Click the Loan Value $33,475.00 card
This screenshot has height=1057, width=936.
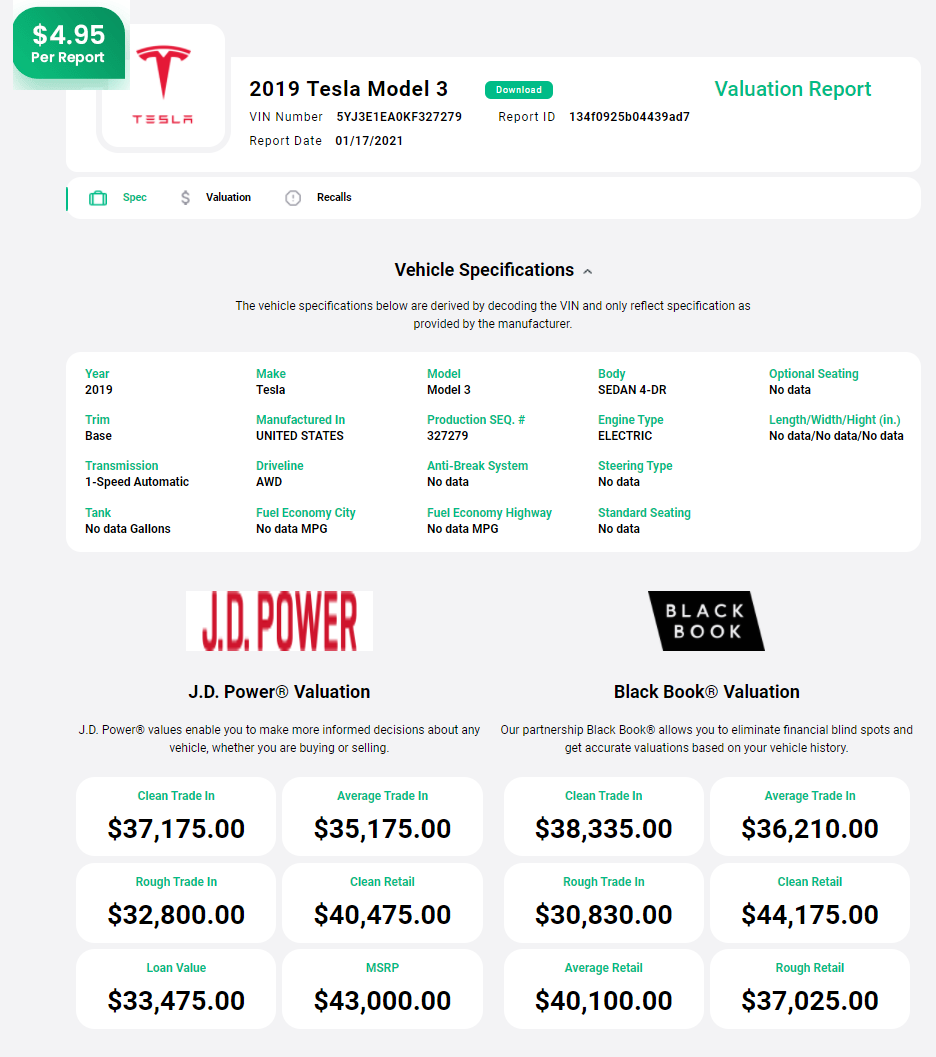click(x=176, y=989)
